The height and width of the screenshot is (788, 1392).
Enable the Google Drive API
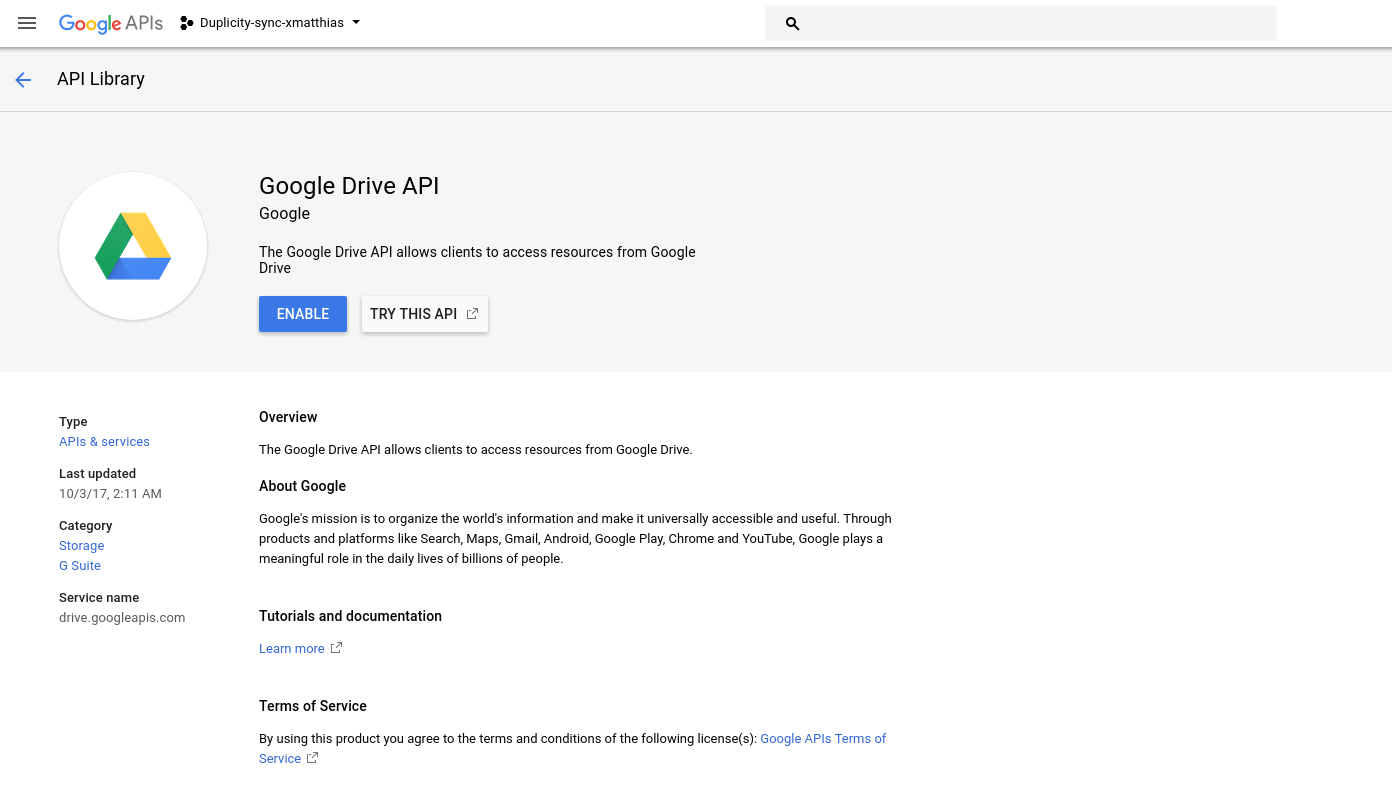pos(303,314)
